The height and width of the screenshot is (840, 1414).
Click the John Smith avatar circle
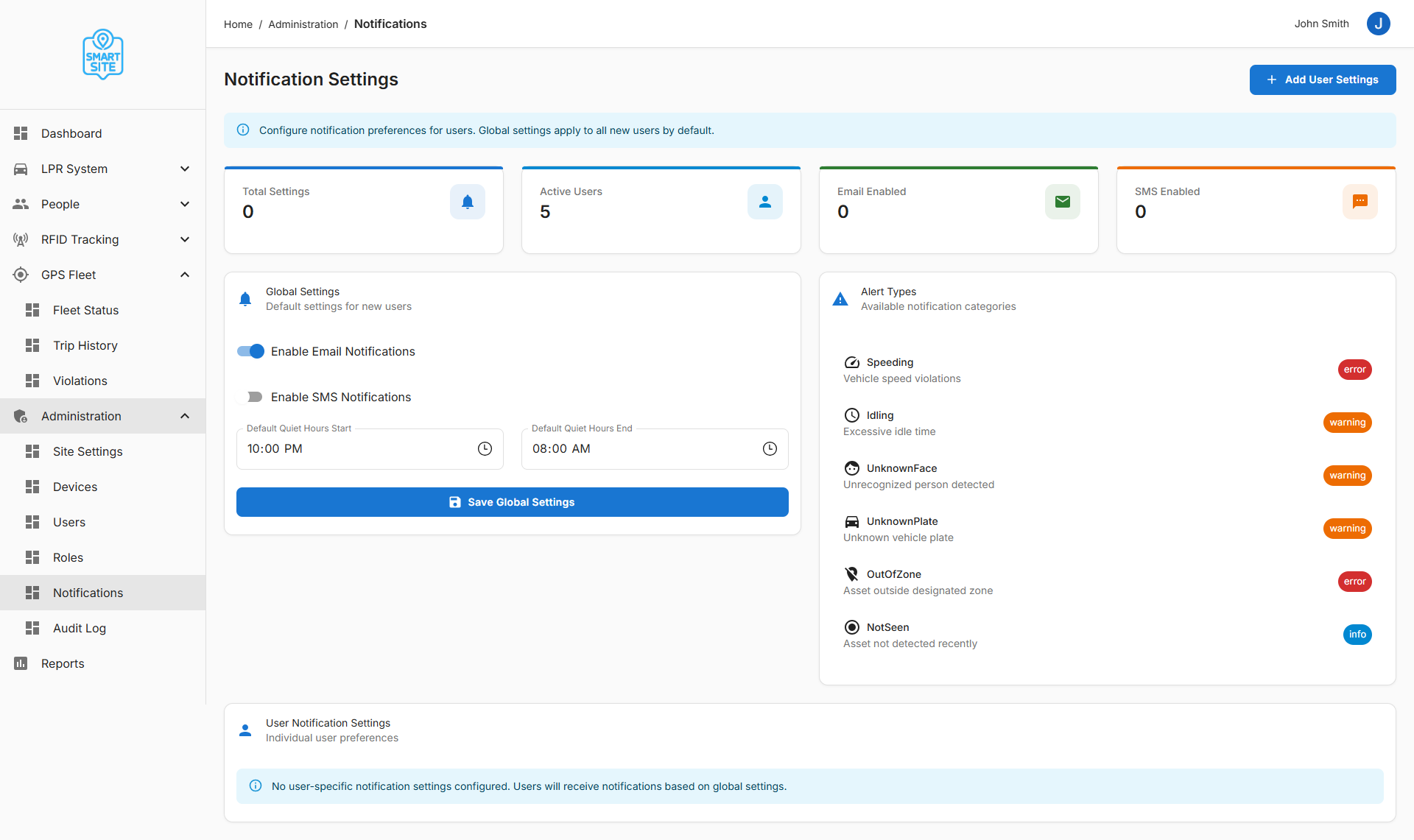(1378, 24)
